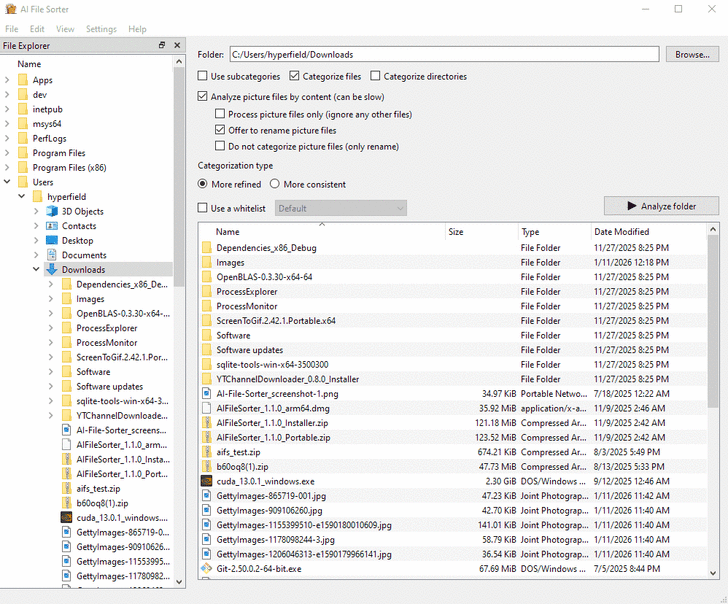Image resolution: width=728 pixels, height=604 pixels.
Task: Sort file list by Size column
Action: coord(481,231)
